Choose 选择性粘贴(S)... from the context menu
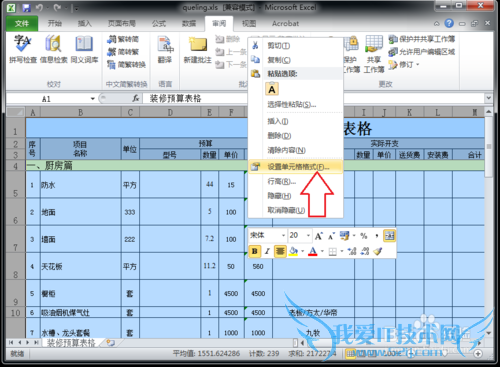The width and height of the screenshot is (500, 367). click(x=296, y=105)
